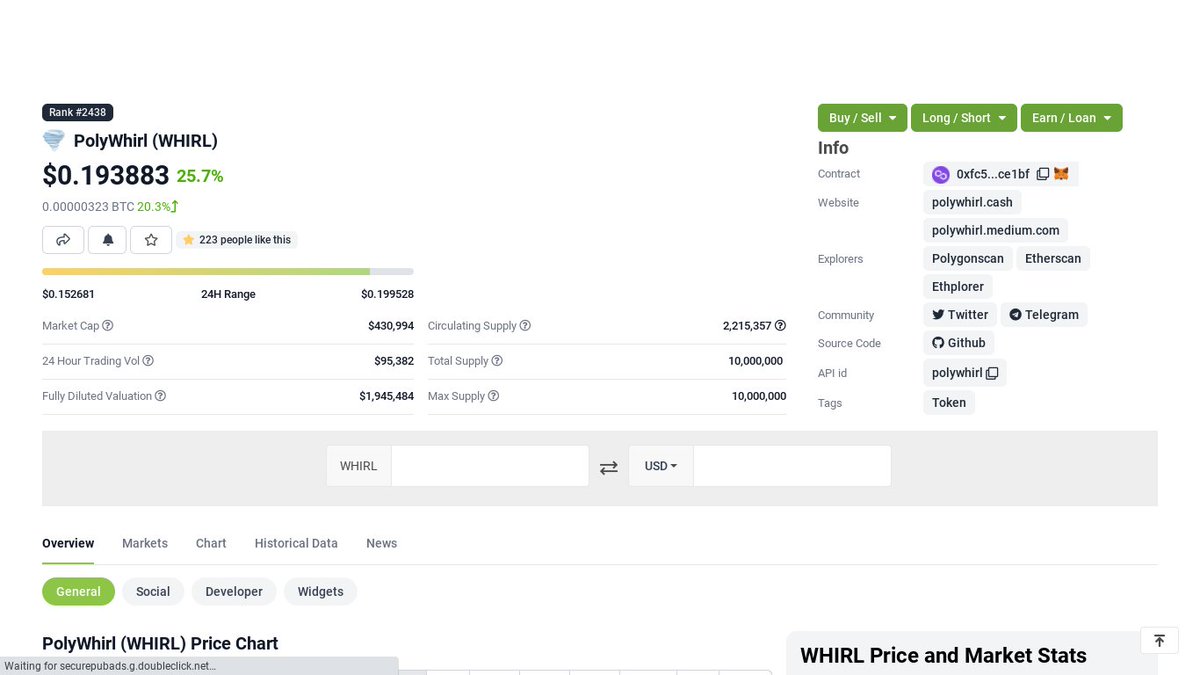Click the polygon chain icon in contract
The width and height of the screenshot is (1200, 675).
coord(941,174)
